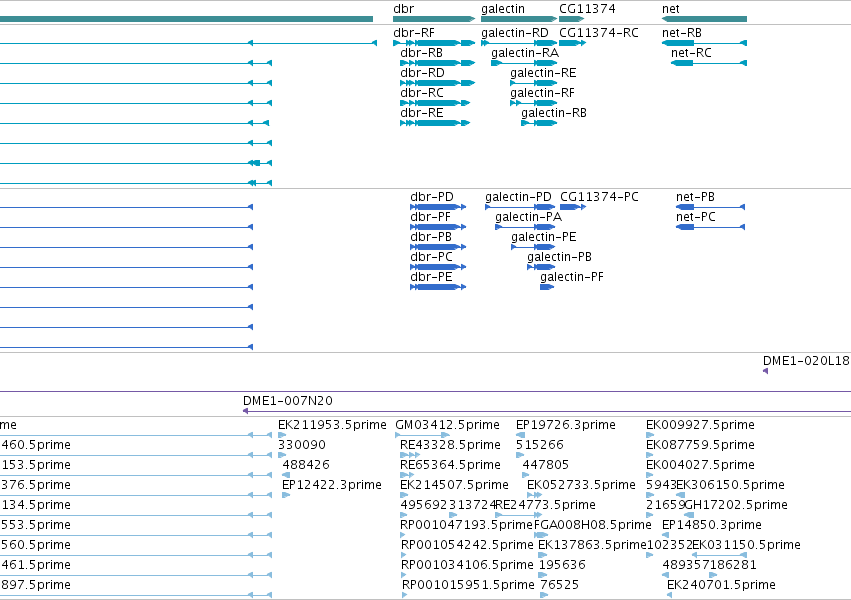Select the net-RB transcript

[704, 43]
